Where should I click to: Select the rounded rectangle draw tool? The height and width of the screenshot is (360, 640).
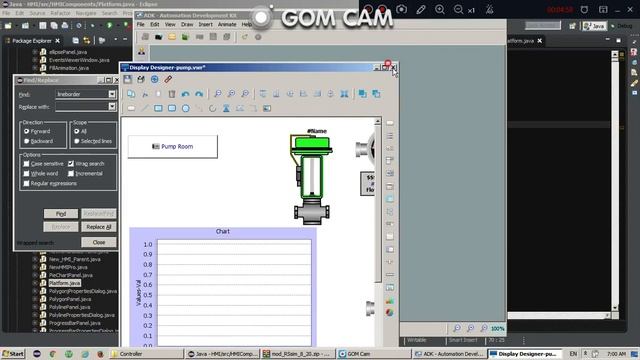(172, 109)
